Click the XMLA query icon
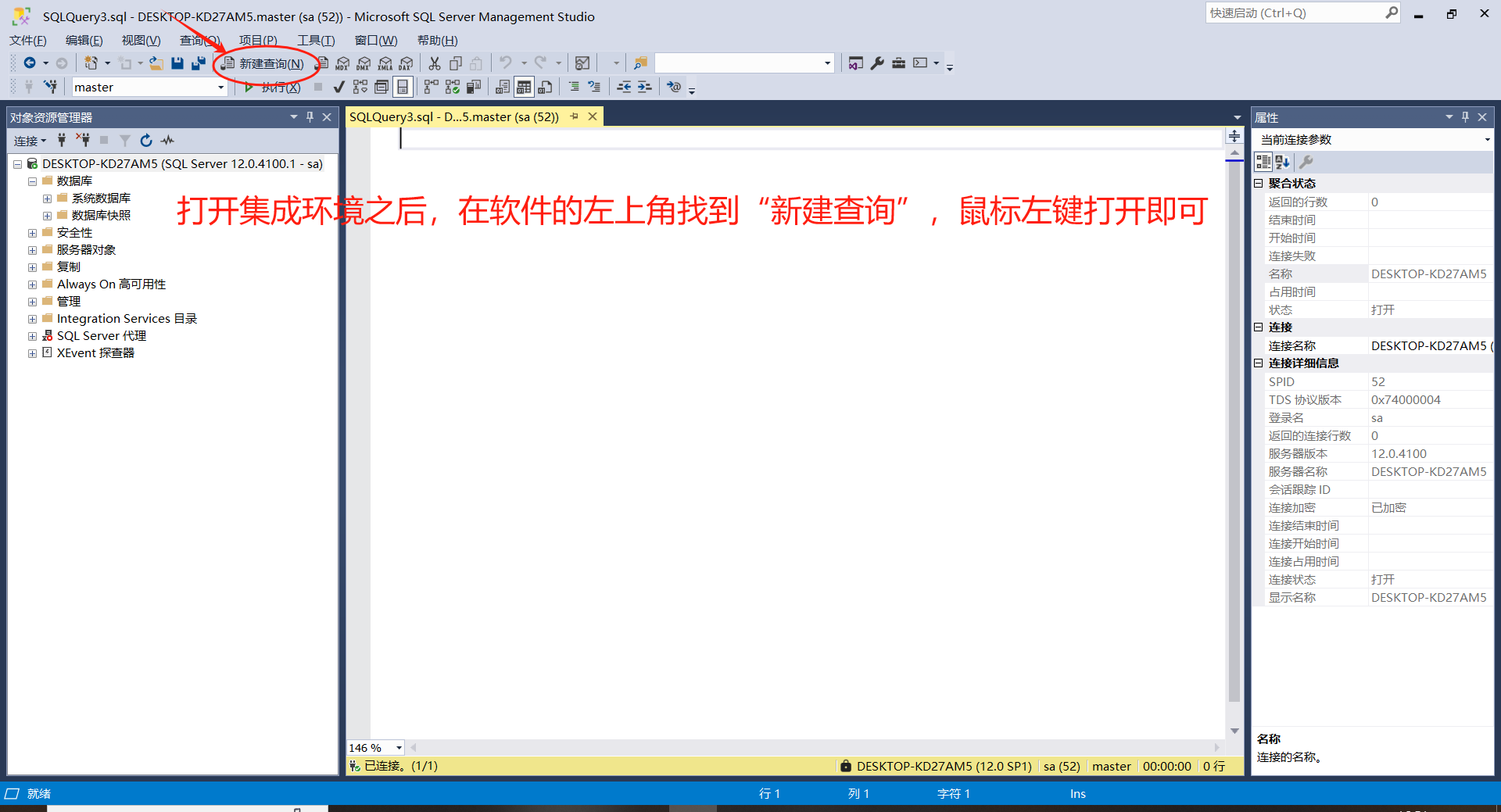 click(385, 63)
